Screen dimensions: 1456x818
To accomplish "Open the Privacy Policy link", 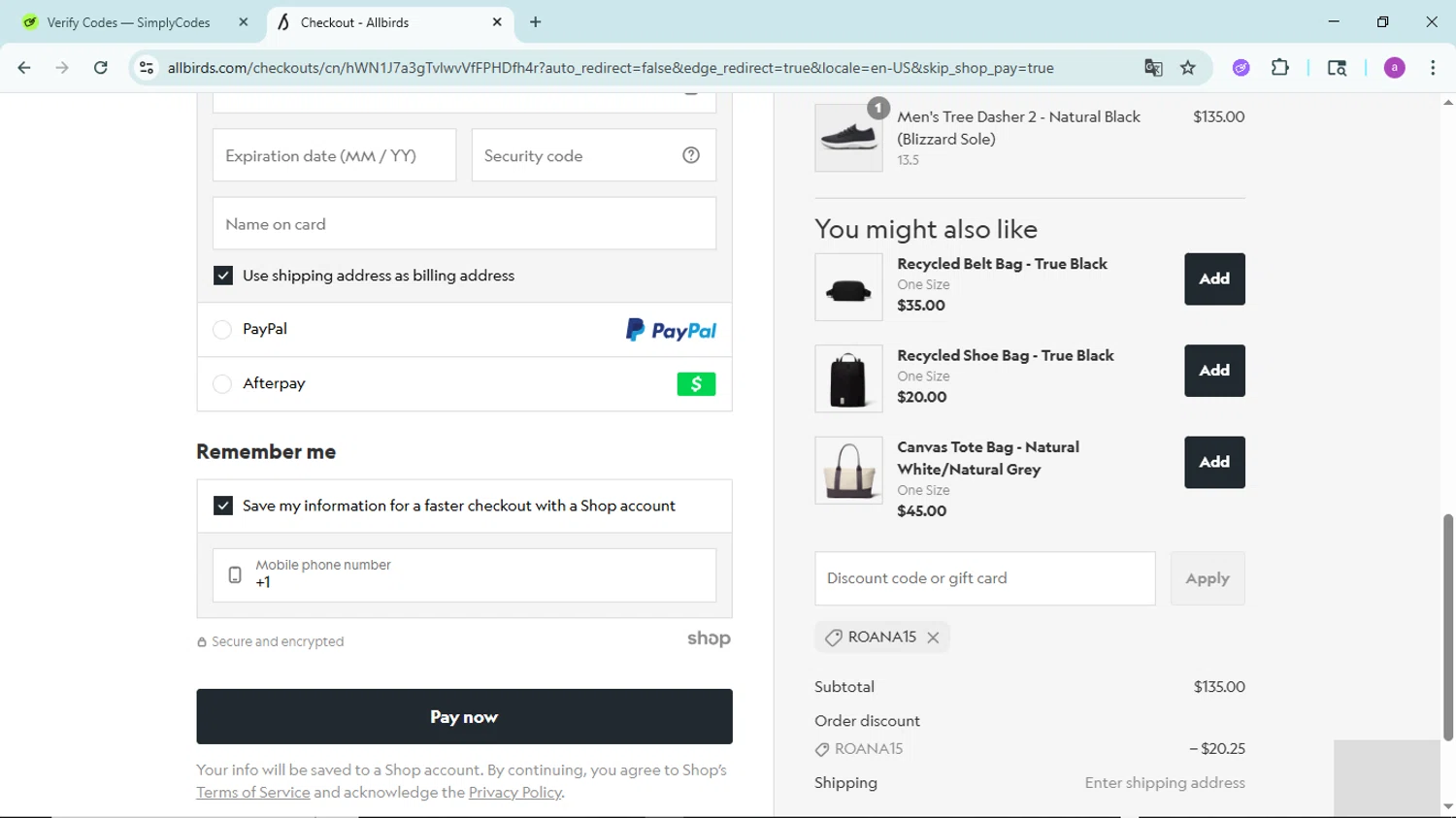I will [x=515, y=793].
